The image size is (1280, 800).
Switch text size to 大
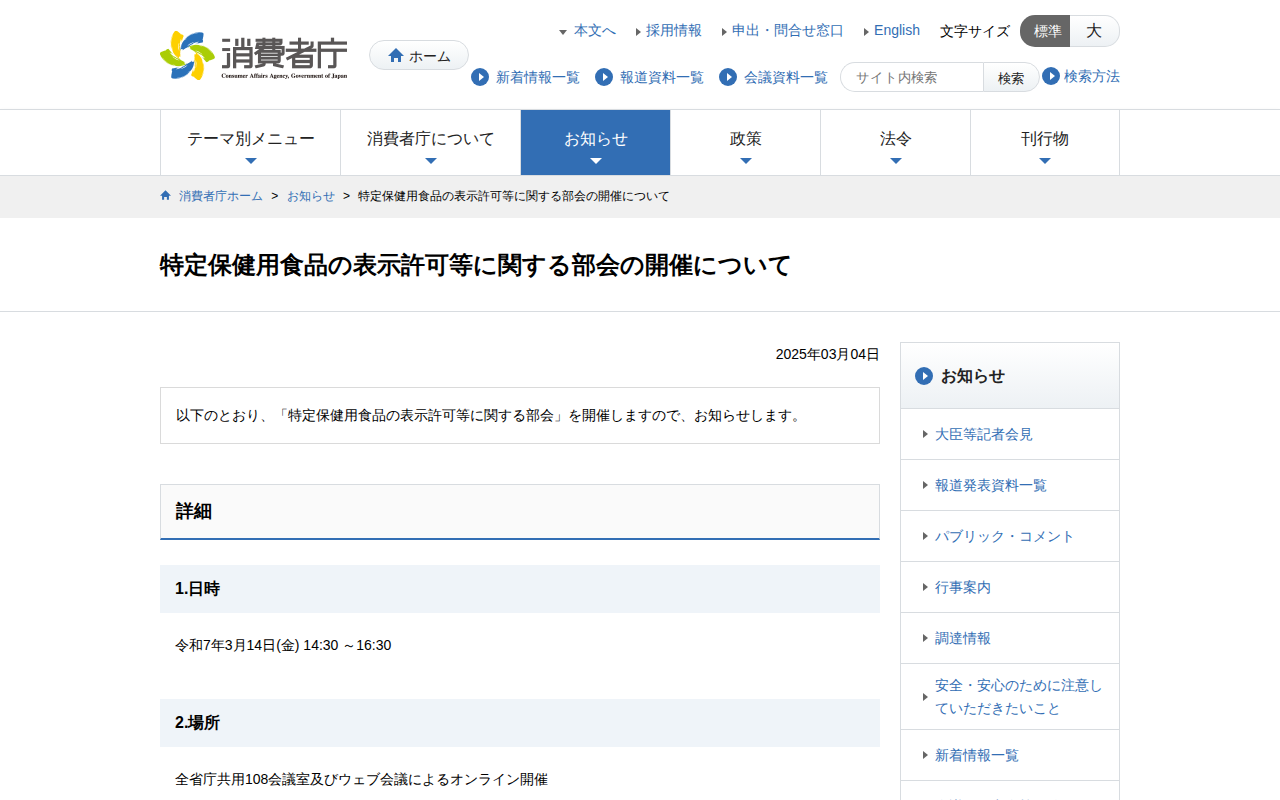click(x=1094, y=31)
